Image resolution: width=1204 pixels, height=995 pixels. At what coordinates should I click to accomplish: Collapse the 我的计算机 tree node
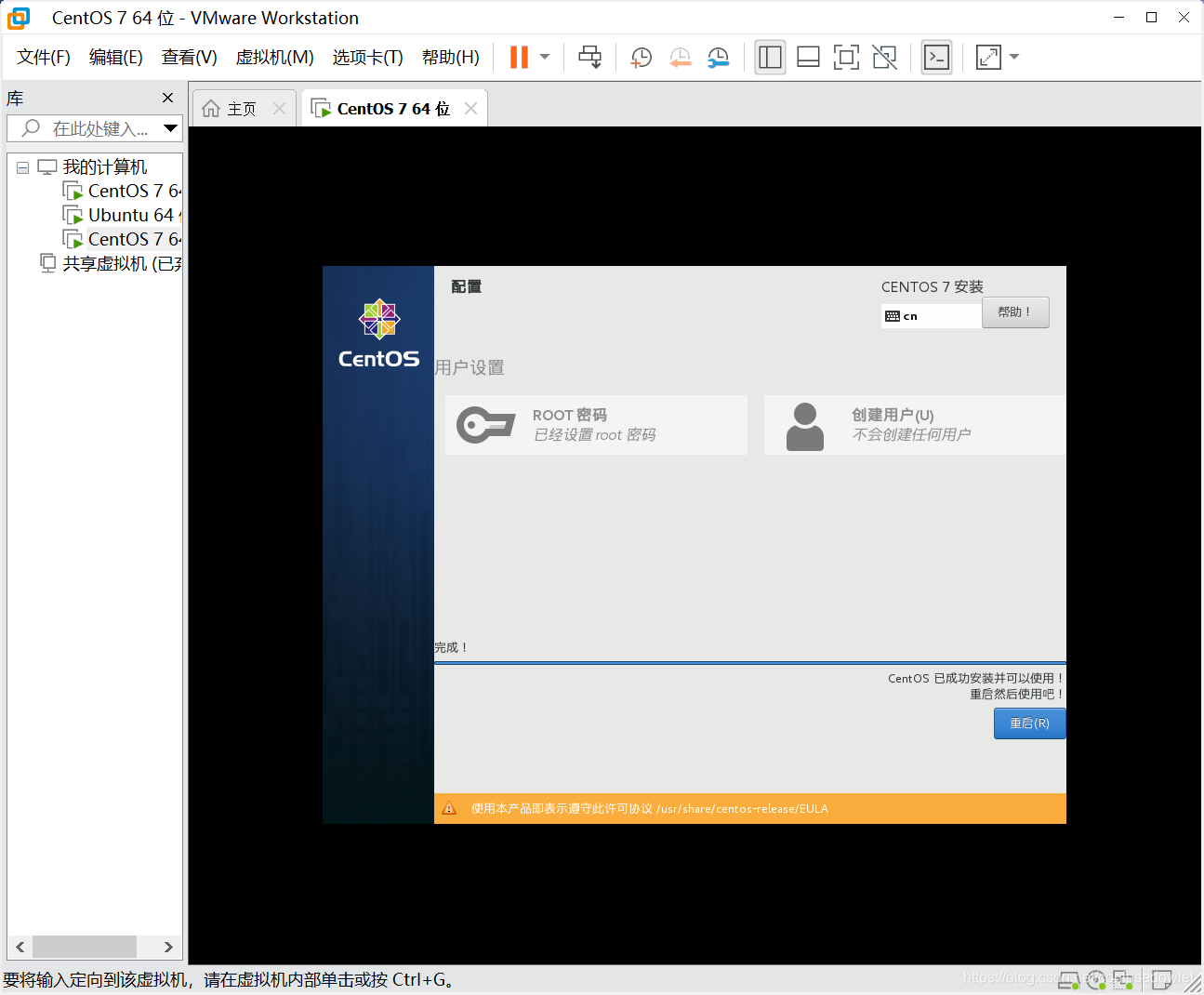click(x=22, y=168)
